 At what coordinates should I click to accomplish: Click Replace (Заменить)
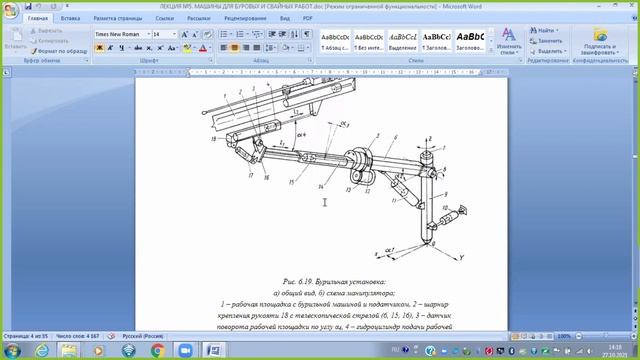[546, 41]
